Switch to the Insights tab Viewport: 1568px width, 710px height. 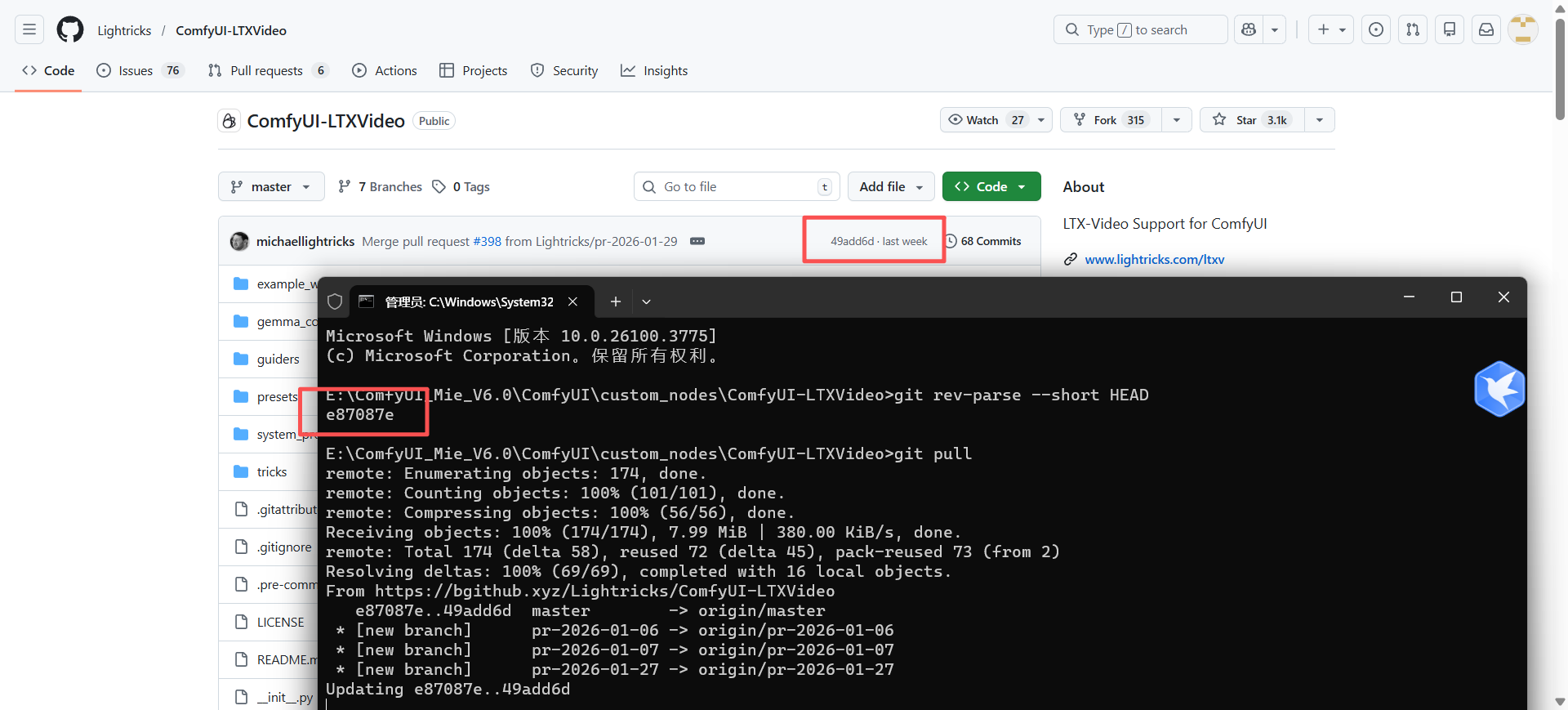[x=654, y=70]
